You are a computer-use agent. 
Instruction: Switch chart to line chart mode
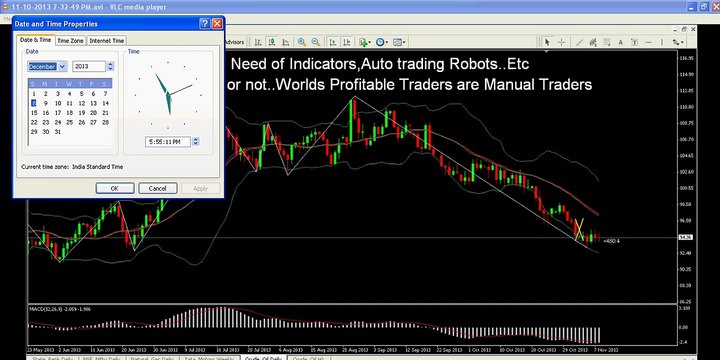pyautogui.click(x=286, y=42)
